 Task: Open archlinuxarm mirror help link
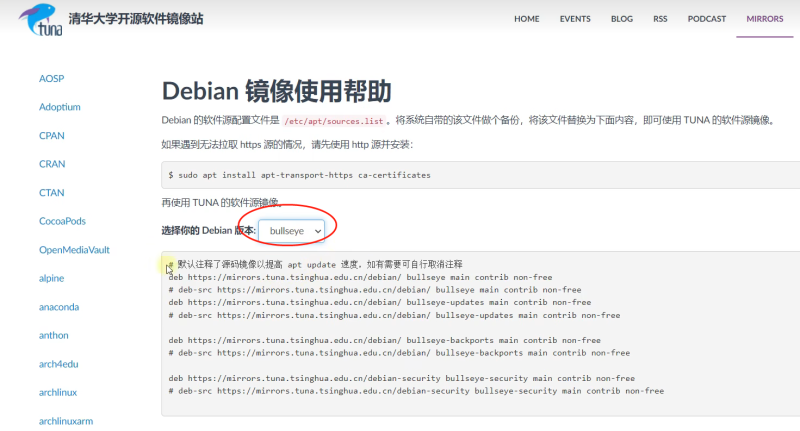[x=66, y=421]
